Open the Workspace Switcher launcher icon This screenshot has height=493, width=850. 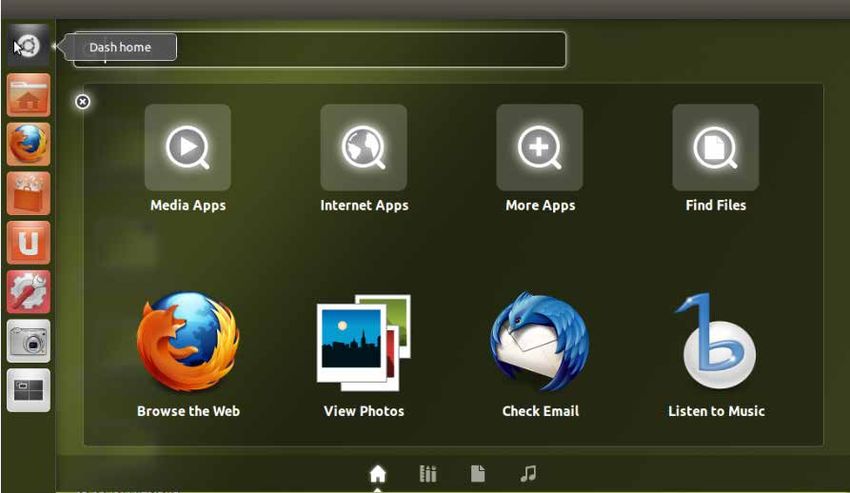point(28,390)
